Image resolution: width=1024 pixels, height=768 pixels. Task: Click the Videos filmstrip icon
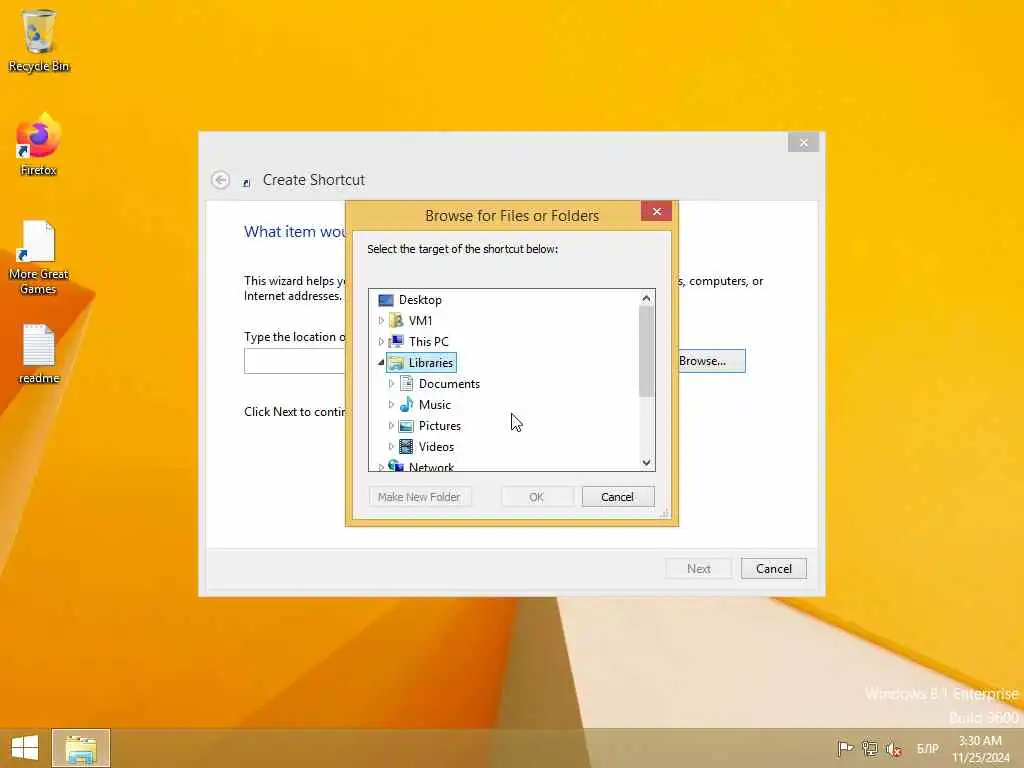click(406, 447)
